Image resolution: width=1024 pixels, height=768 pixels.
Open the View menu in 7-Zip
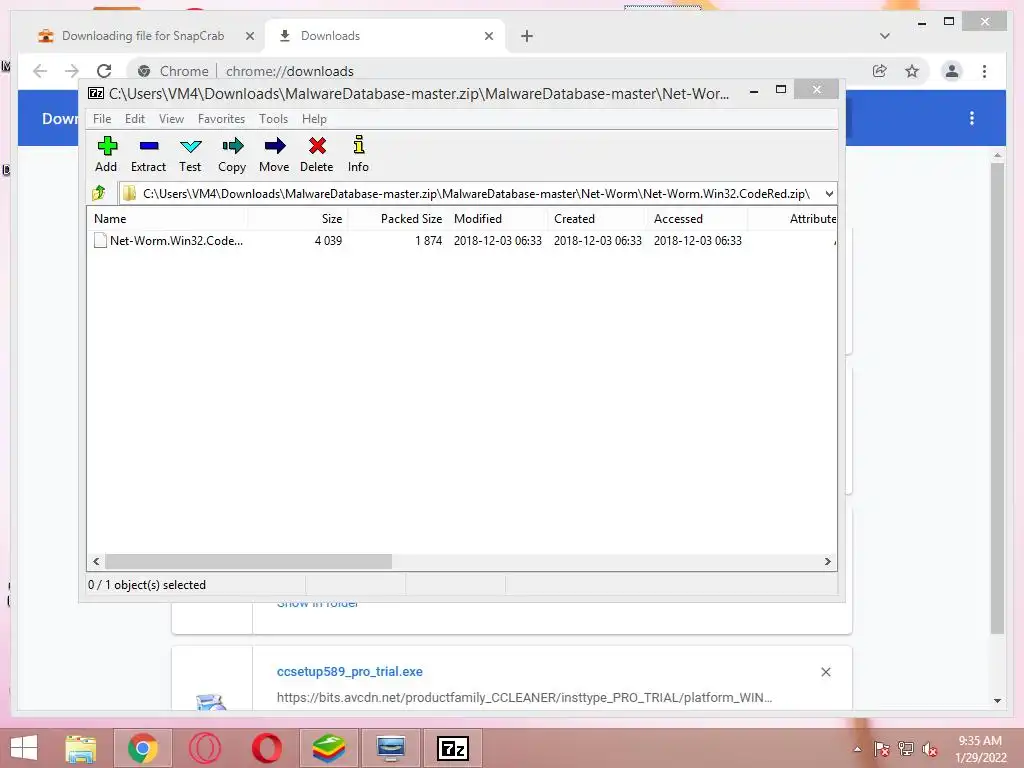pos(171,119)
